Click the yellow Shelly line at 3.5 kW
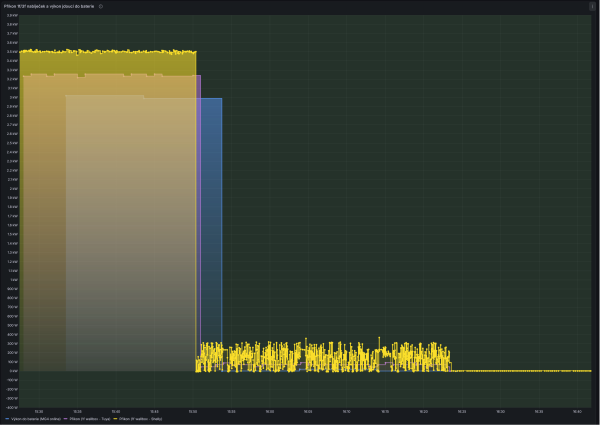 coord(108,51)
